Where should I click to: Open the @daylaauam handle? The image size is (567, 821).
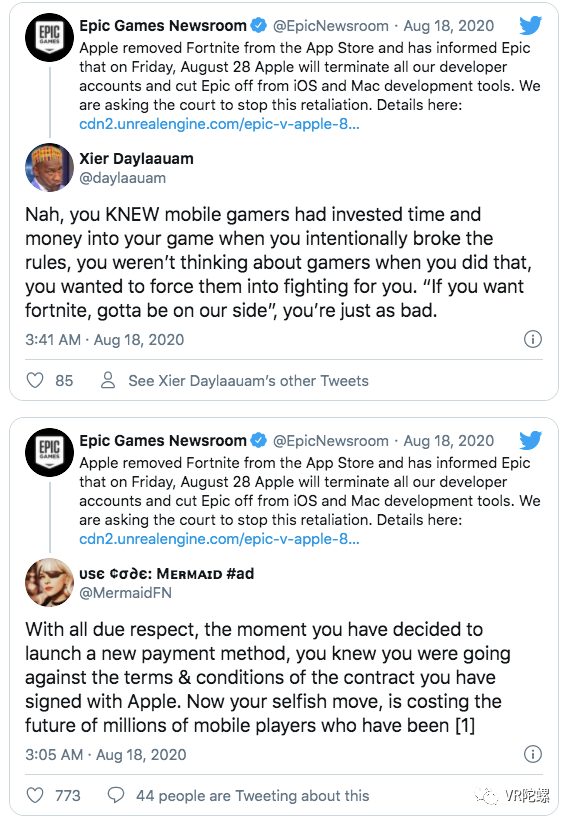click(x=123, y=178)
